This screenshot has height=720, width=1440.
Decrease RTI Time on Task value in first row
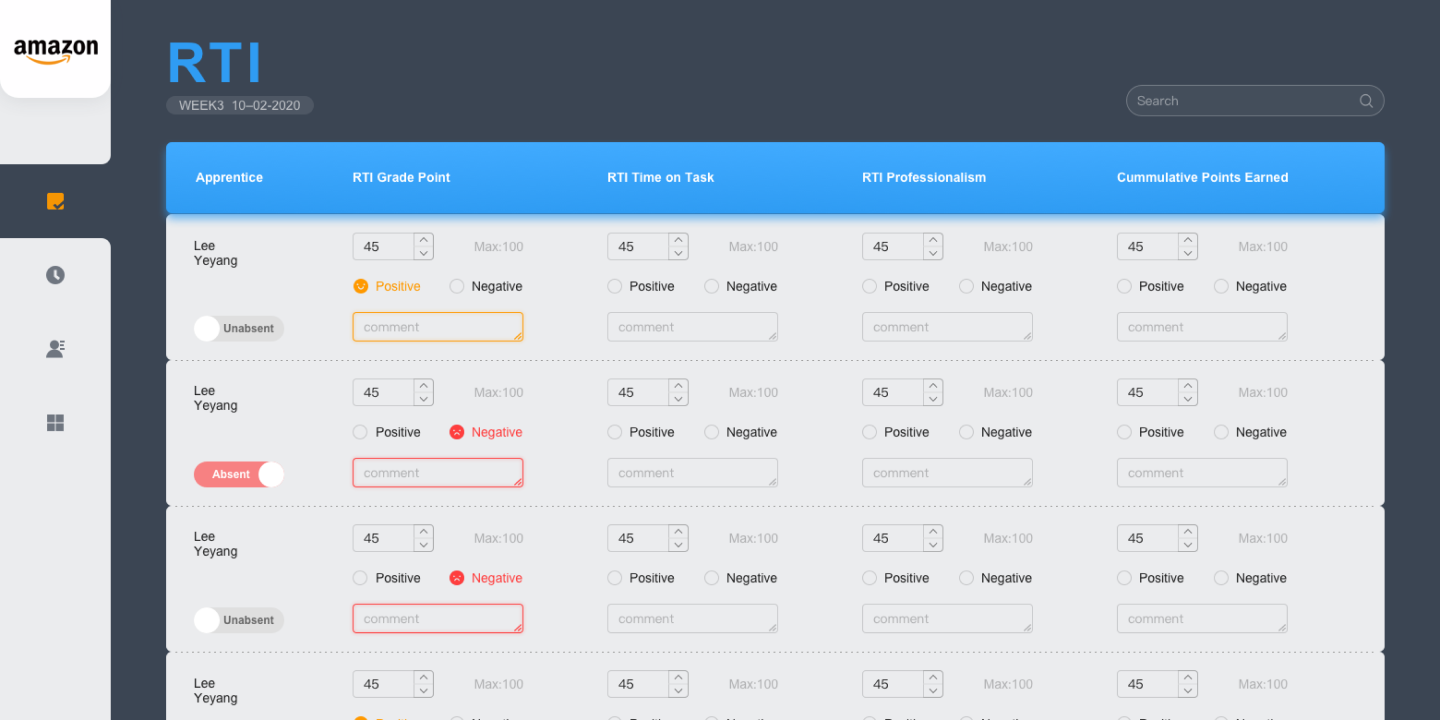[x=679, y=254]
